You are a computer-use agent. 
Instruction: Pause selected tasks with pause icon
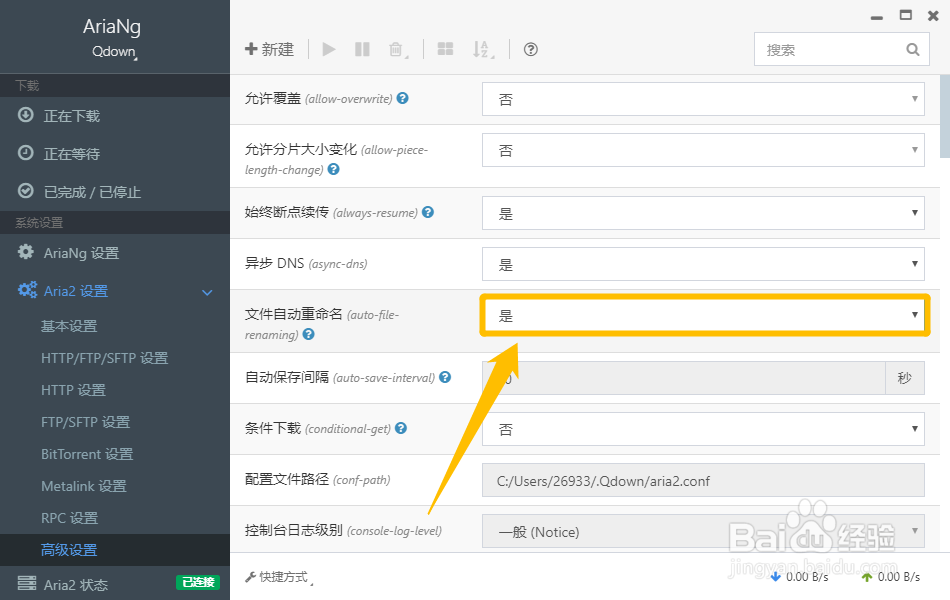coord(362,49)
